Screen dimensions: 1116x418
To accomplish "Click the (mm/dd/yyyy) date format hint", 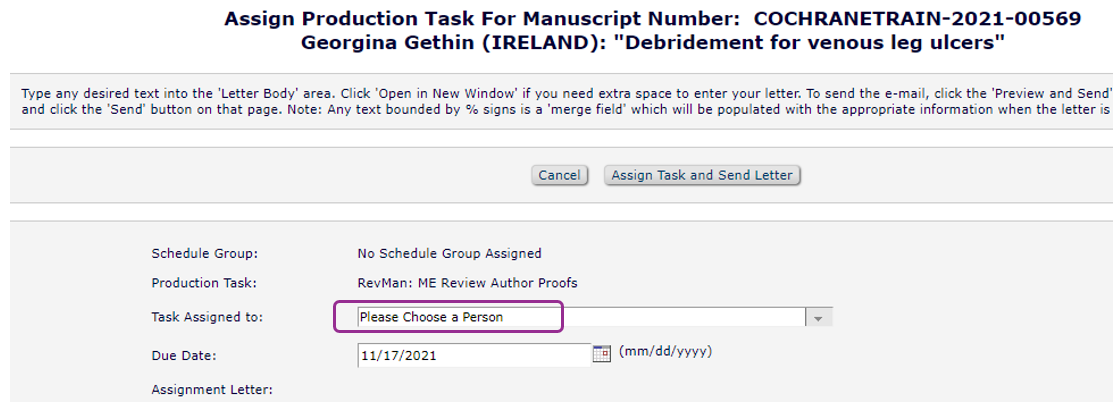I will click(x=665, y=352).
